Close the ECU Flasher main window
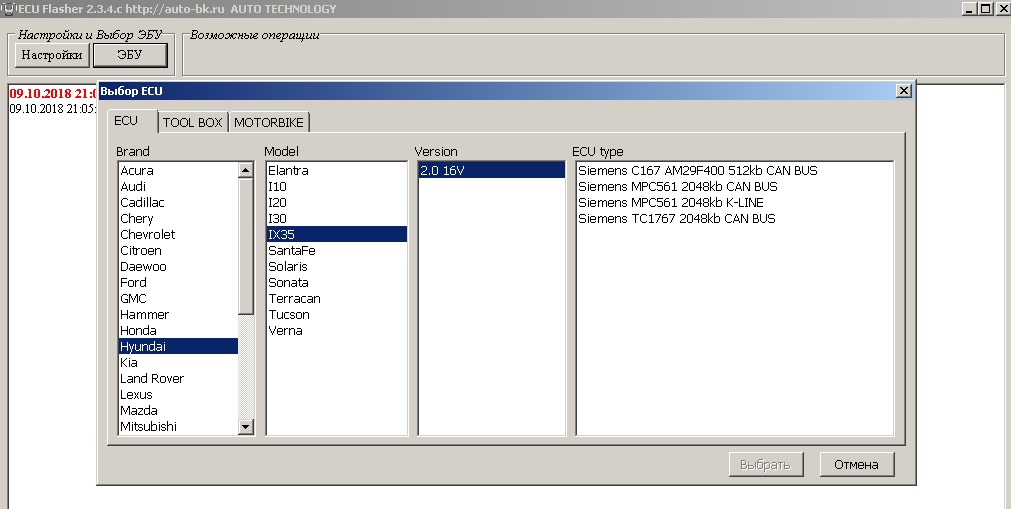The height and width of the screenshot is (509, 1011). (1003, 8)
